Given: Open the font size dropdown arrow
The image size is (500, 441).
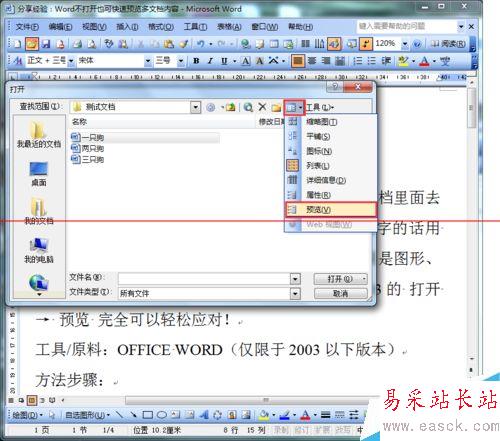Looking at the screenshot, I should pyautogui.click(x=180, y=61).
